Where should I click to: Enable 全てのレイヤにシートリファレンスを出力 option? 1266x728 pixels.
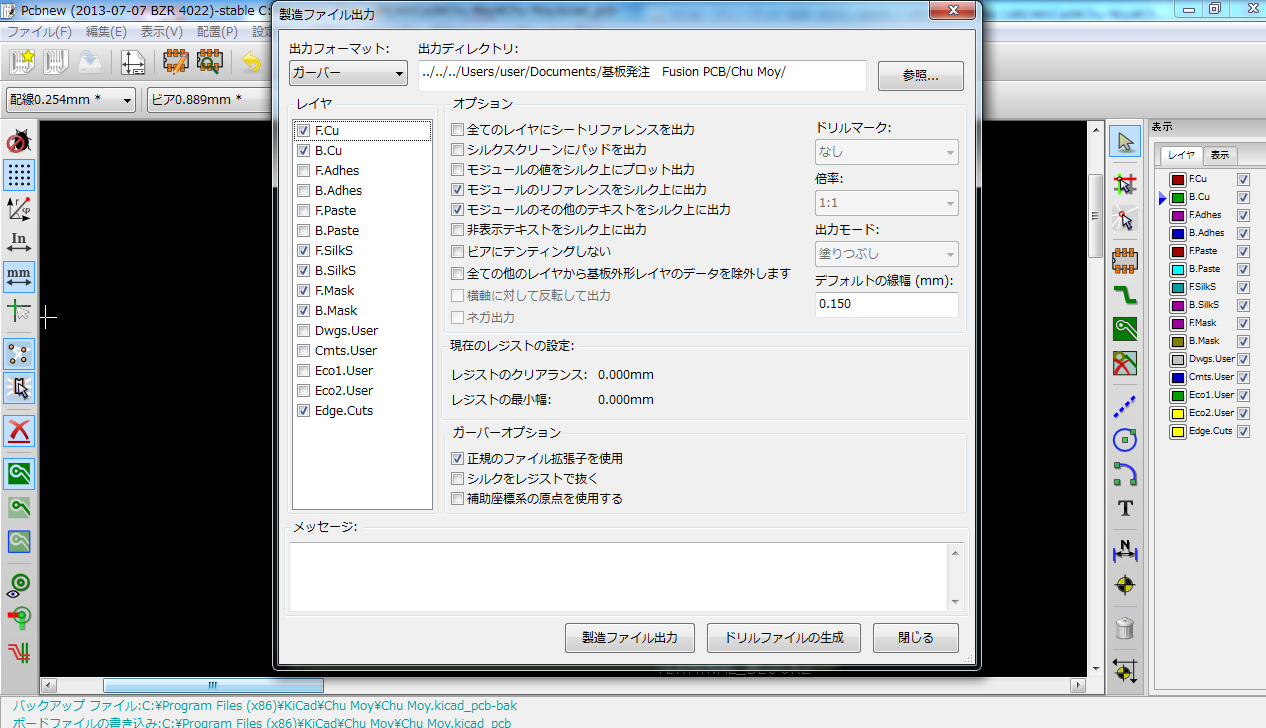click(x=458, y=130)
